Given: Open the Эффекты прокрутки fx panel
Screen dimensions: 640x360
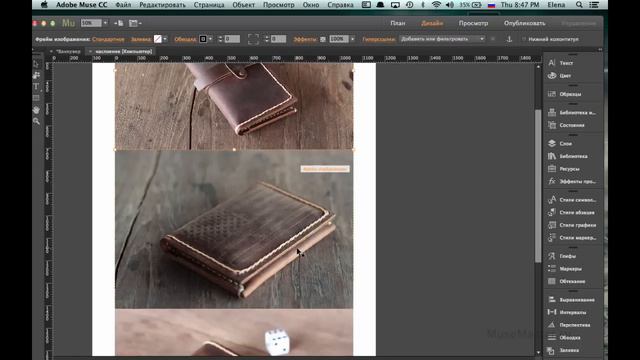Looking at the screenshot, I should (573, 181).
